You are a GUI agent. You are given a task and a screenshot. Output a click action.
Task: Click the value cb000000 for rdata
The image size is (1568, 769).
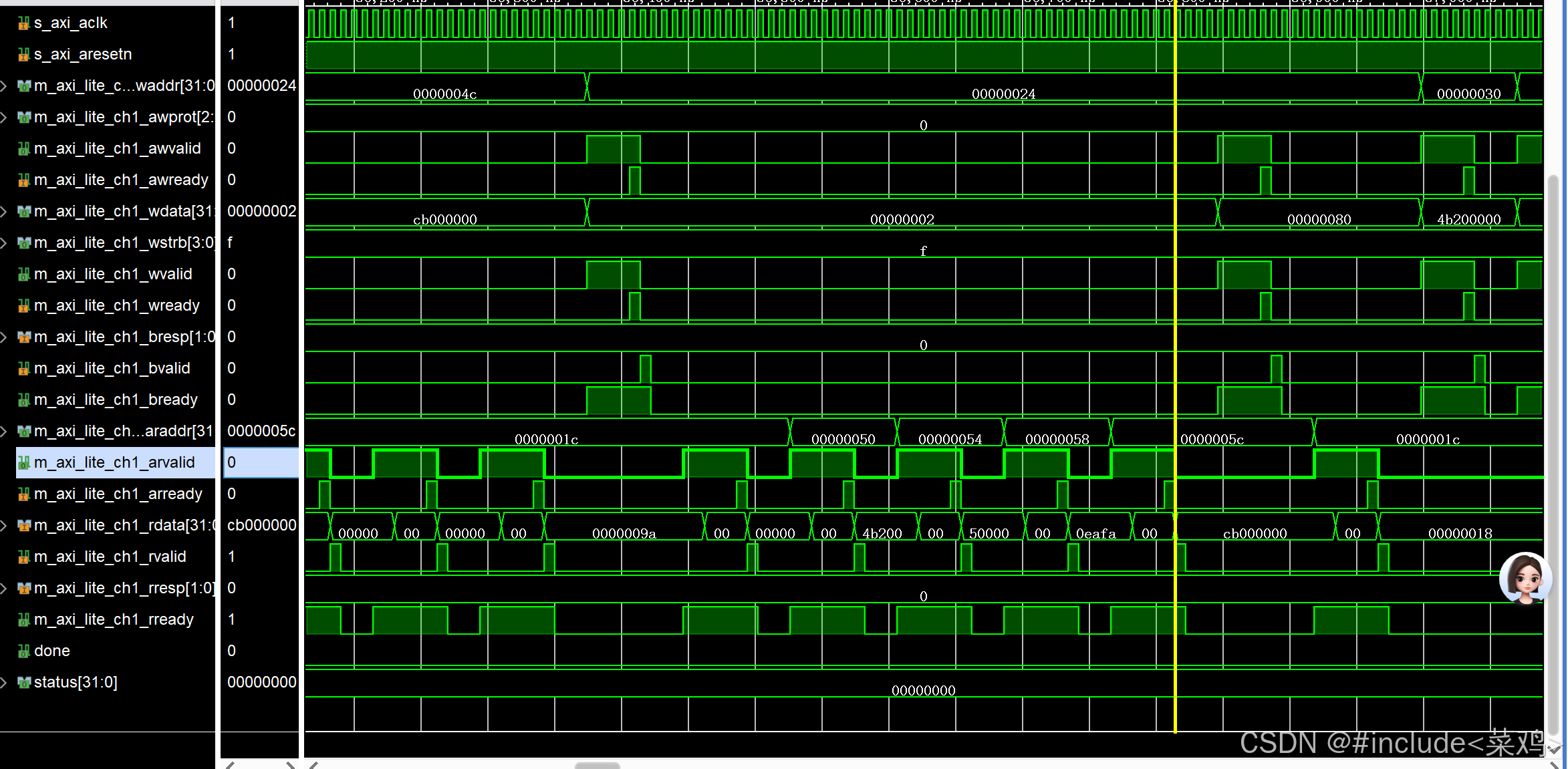tap(261, 525)
